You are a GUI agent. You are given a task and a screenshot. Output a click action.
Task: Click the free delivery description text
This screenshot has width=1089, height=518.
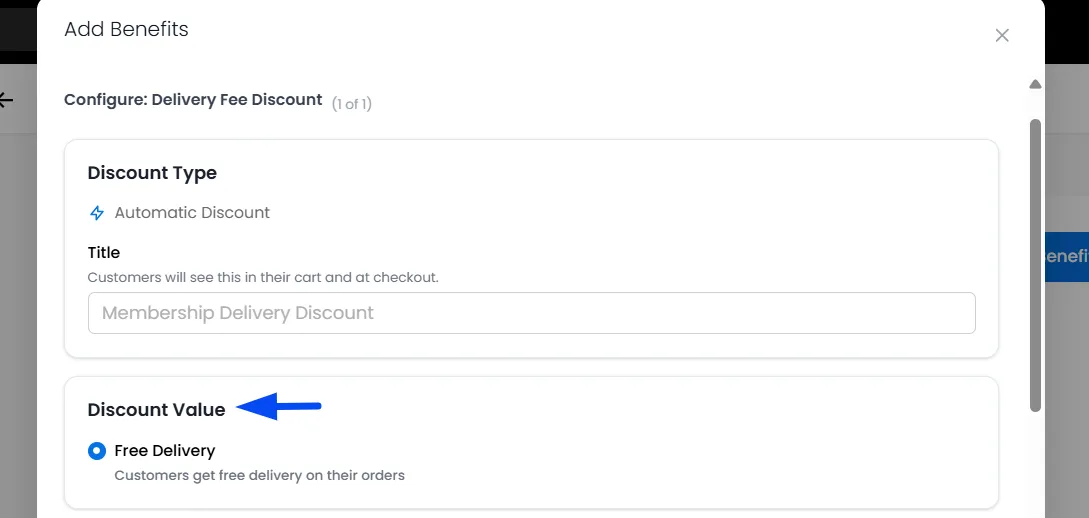(x=259, y=476)
